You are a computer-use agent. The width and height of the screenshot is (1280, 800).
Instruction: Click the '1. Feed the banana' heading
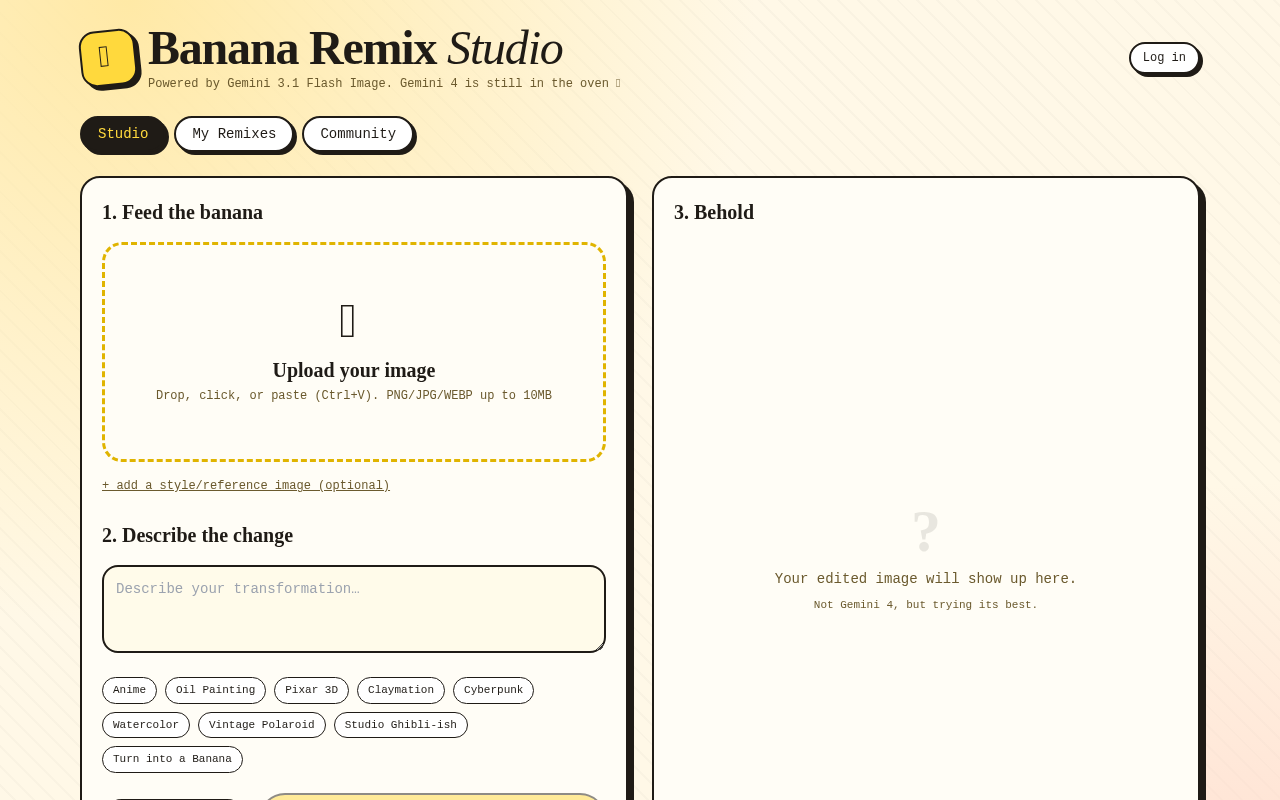point(182,212)
